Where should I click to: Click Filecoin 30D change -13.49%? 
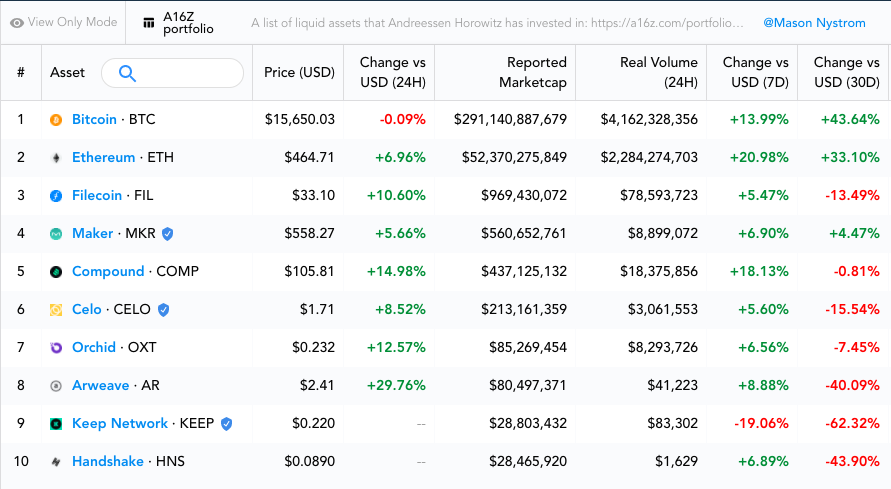(x=852, y=195)
